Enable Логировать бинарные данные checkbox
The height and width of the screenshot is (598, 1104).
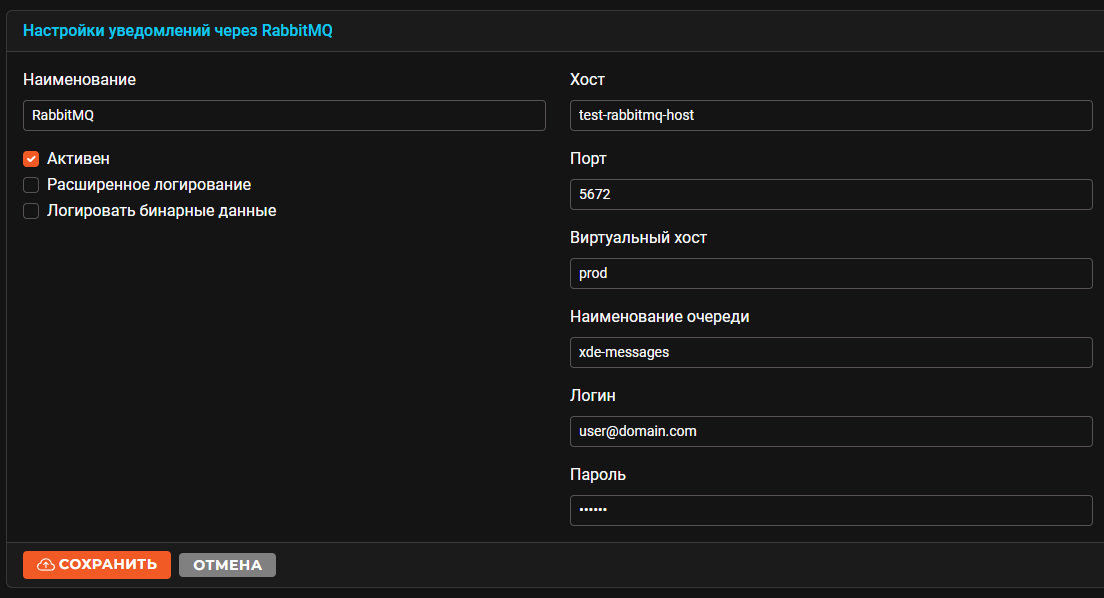pos(31,211)
